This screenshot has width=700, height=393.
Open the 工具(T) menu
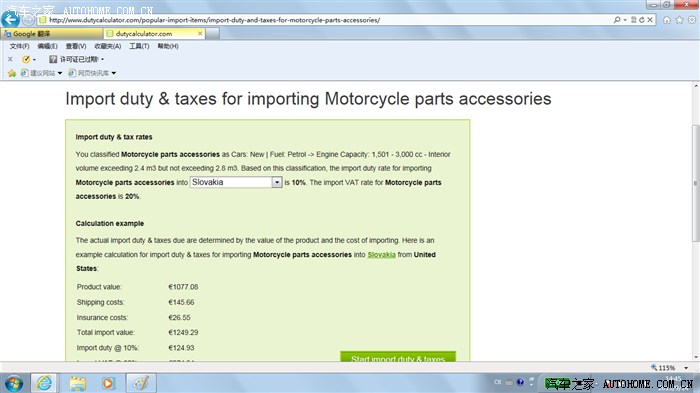click(139, 46)
